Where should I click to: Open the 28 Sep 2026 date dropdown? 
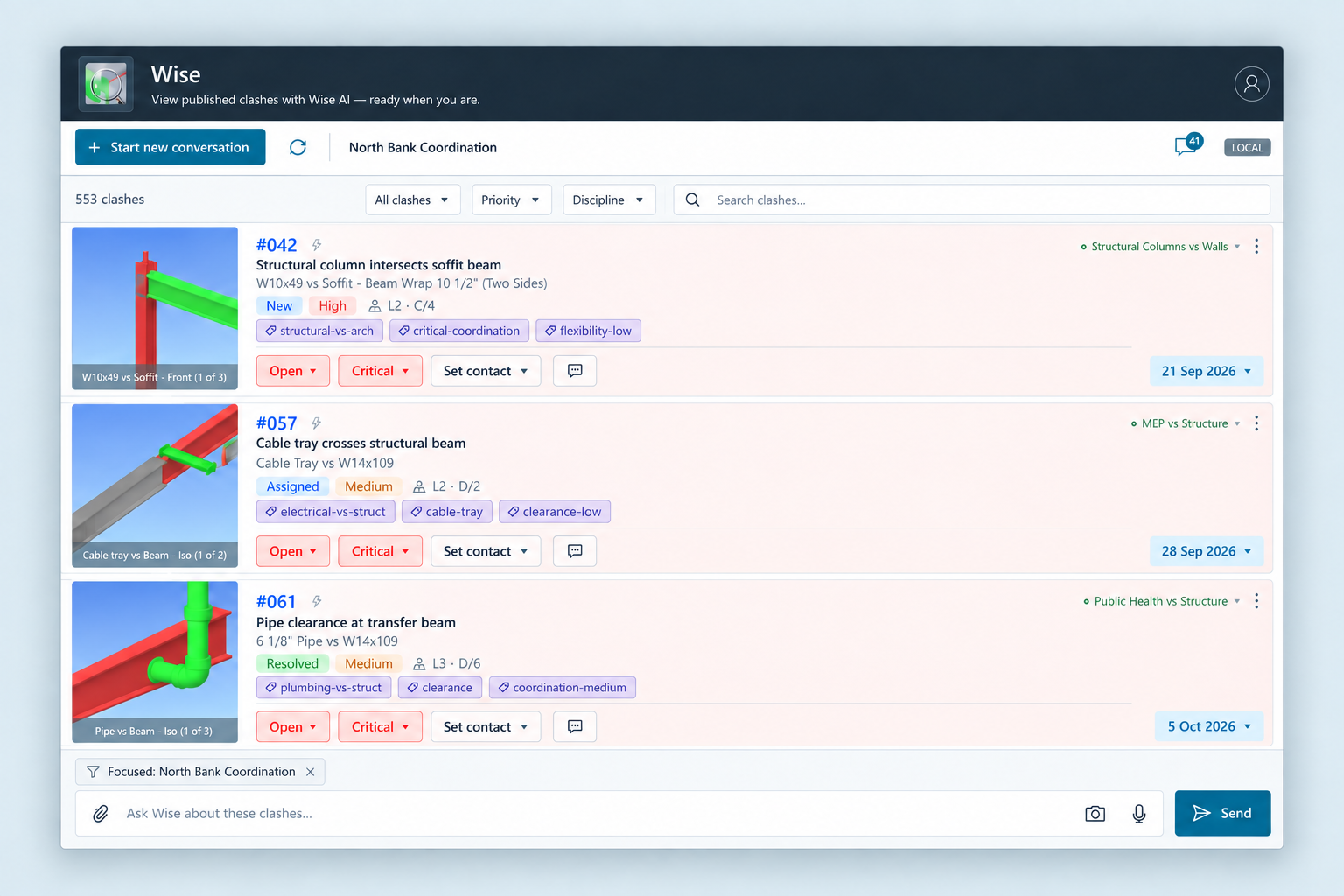click(1207, 551)
